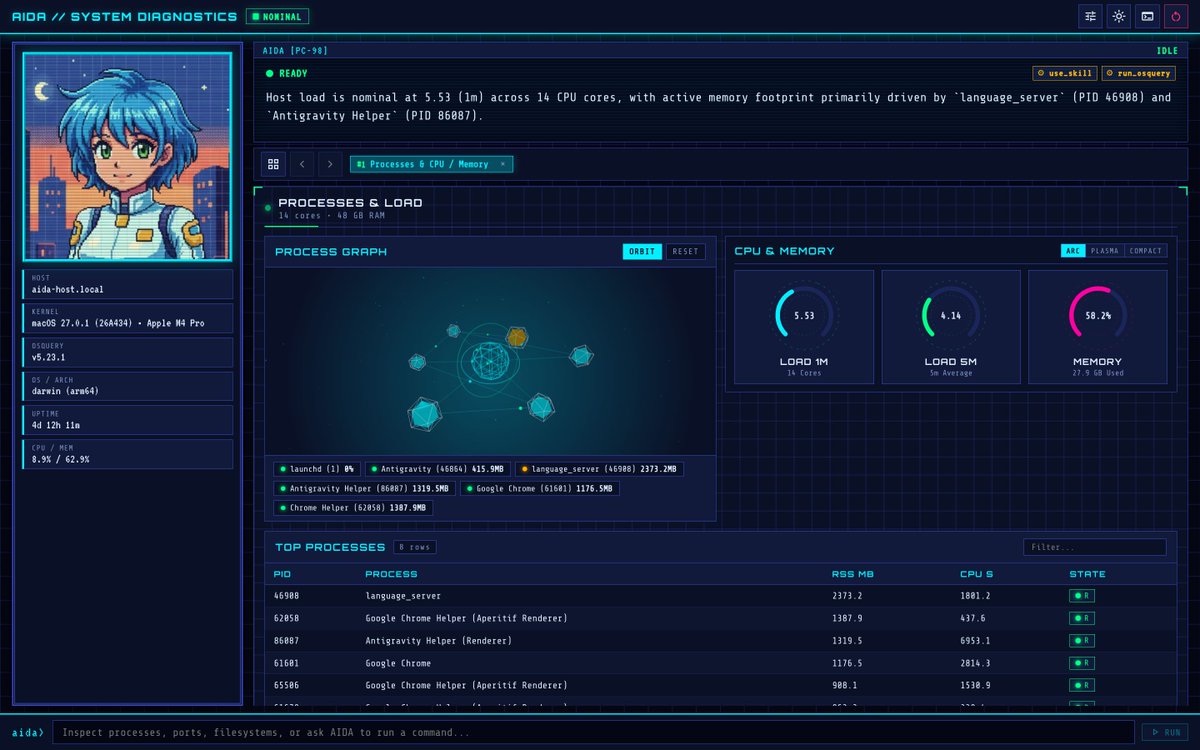
Task: Switch CPU & Memory view to COMPACT
Action: (1146, 251)
